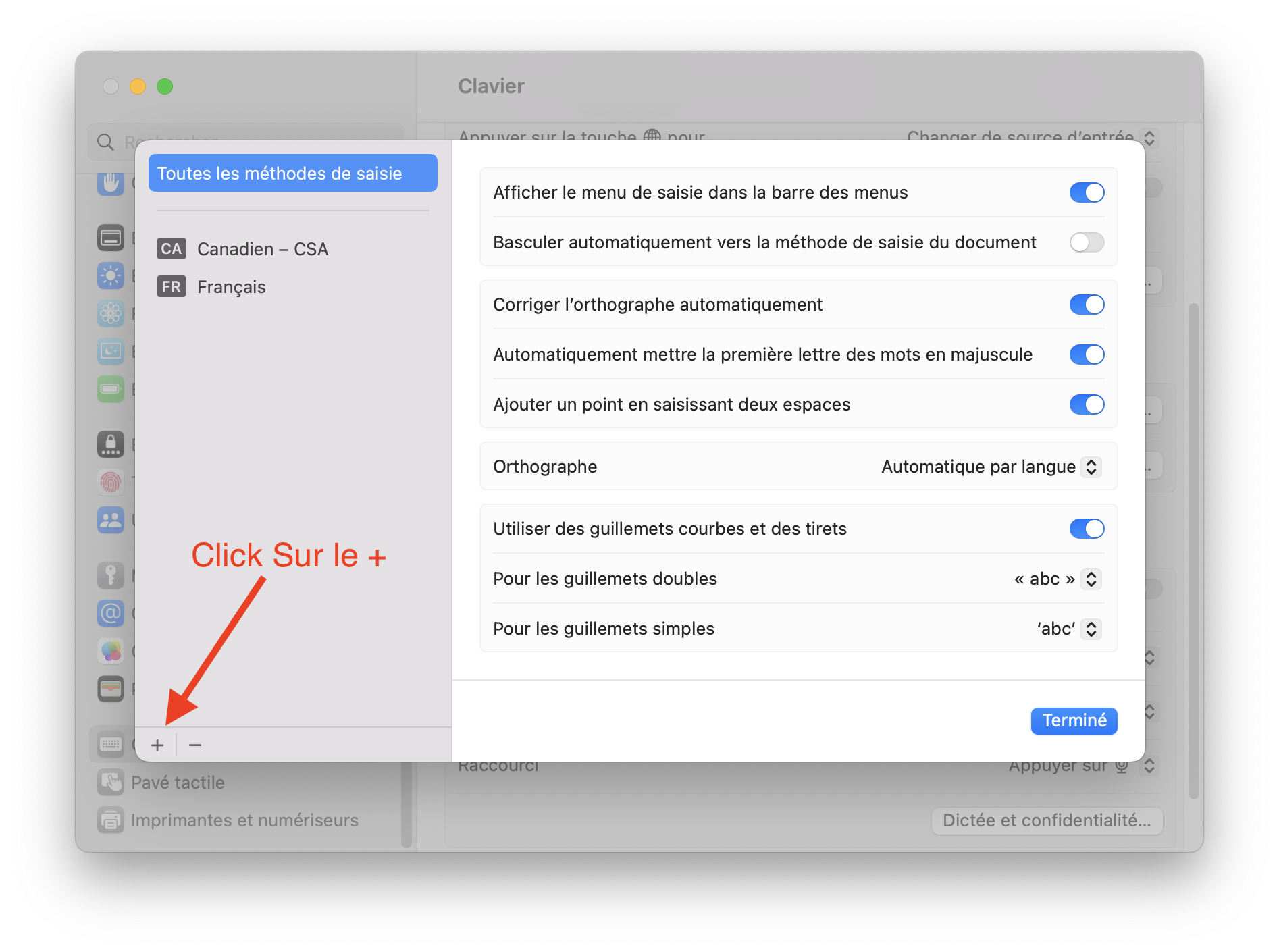
Task: Disable guillemets courbes et tirets switch
Action: [1087, 529]
